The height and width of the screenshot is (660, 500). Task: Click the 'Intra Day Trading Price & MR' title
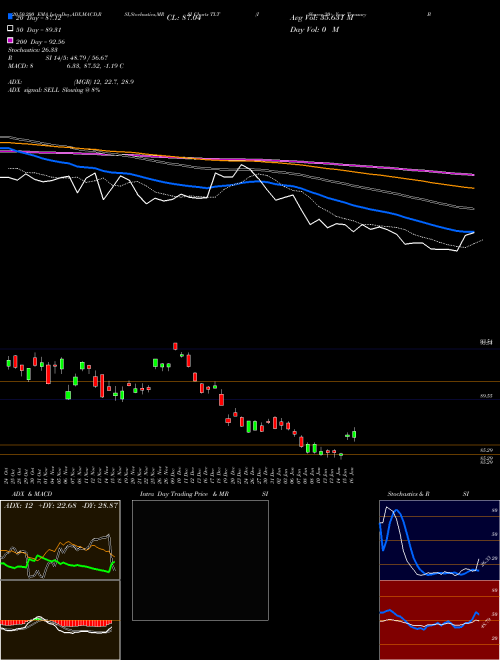184,494
